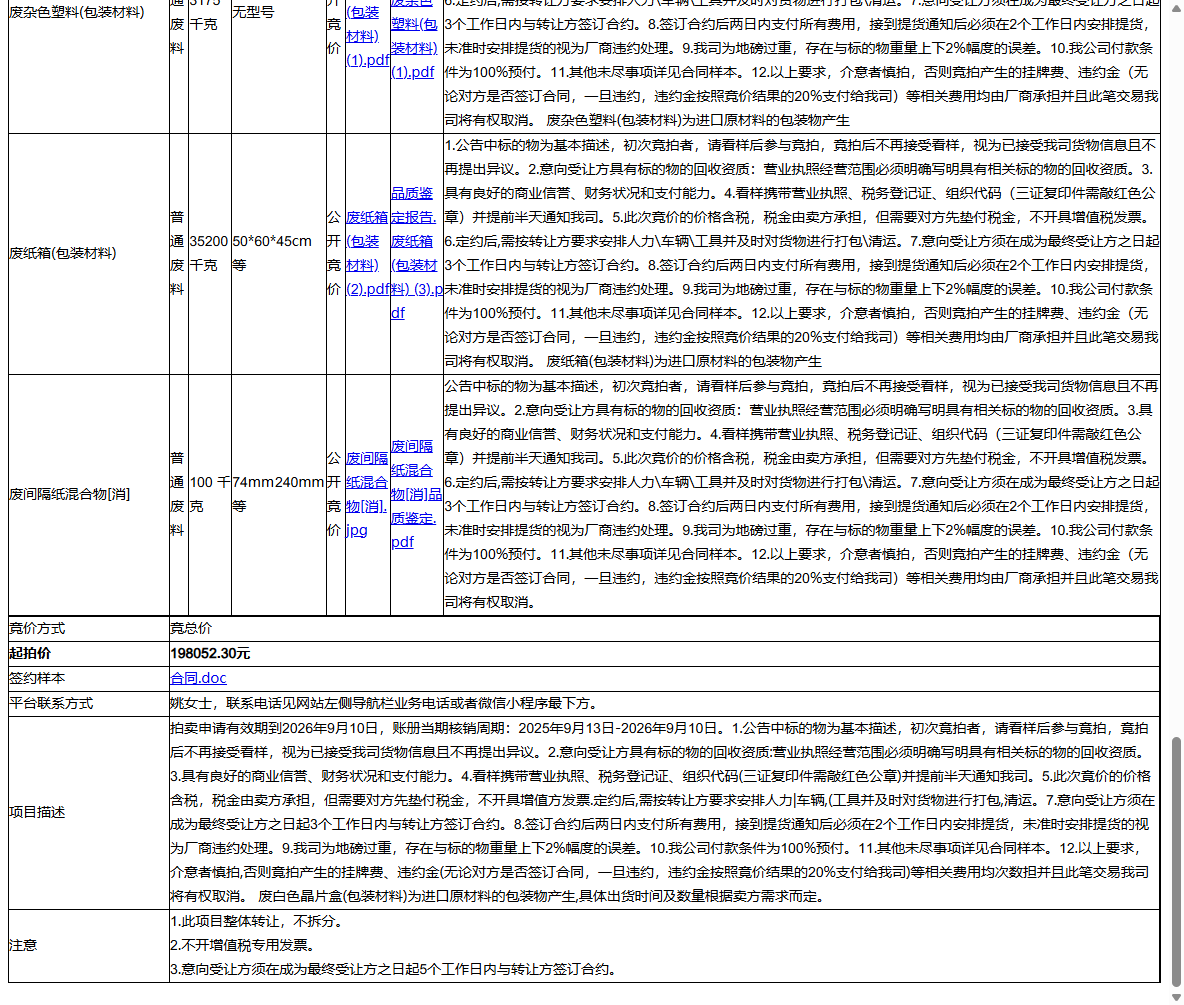Image resolution: width=1184 pixels, height=1005 pixels.
Task: Click the 竞总价 bidding method value
Action: pyautogui.click(x=190, y=629)
